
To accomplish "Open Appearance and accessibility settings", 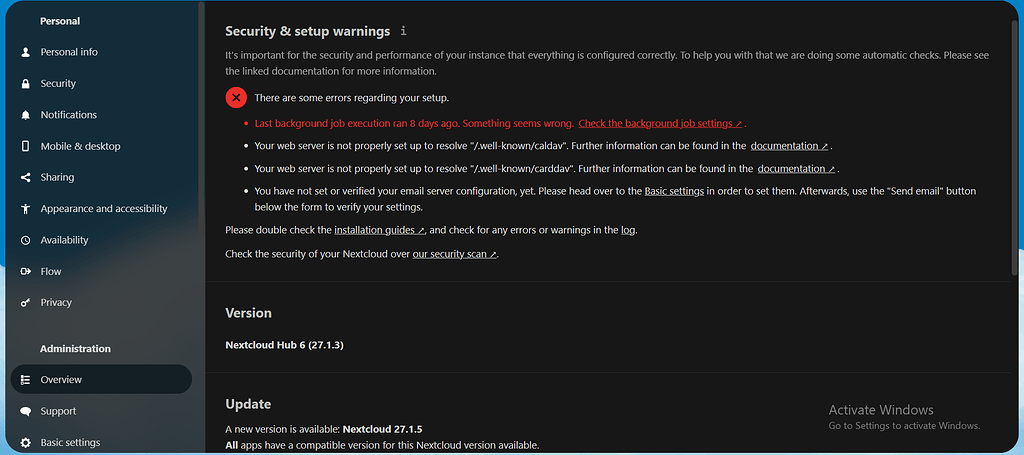I will coord(101,209).
